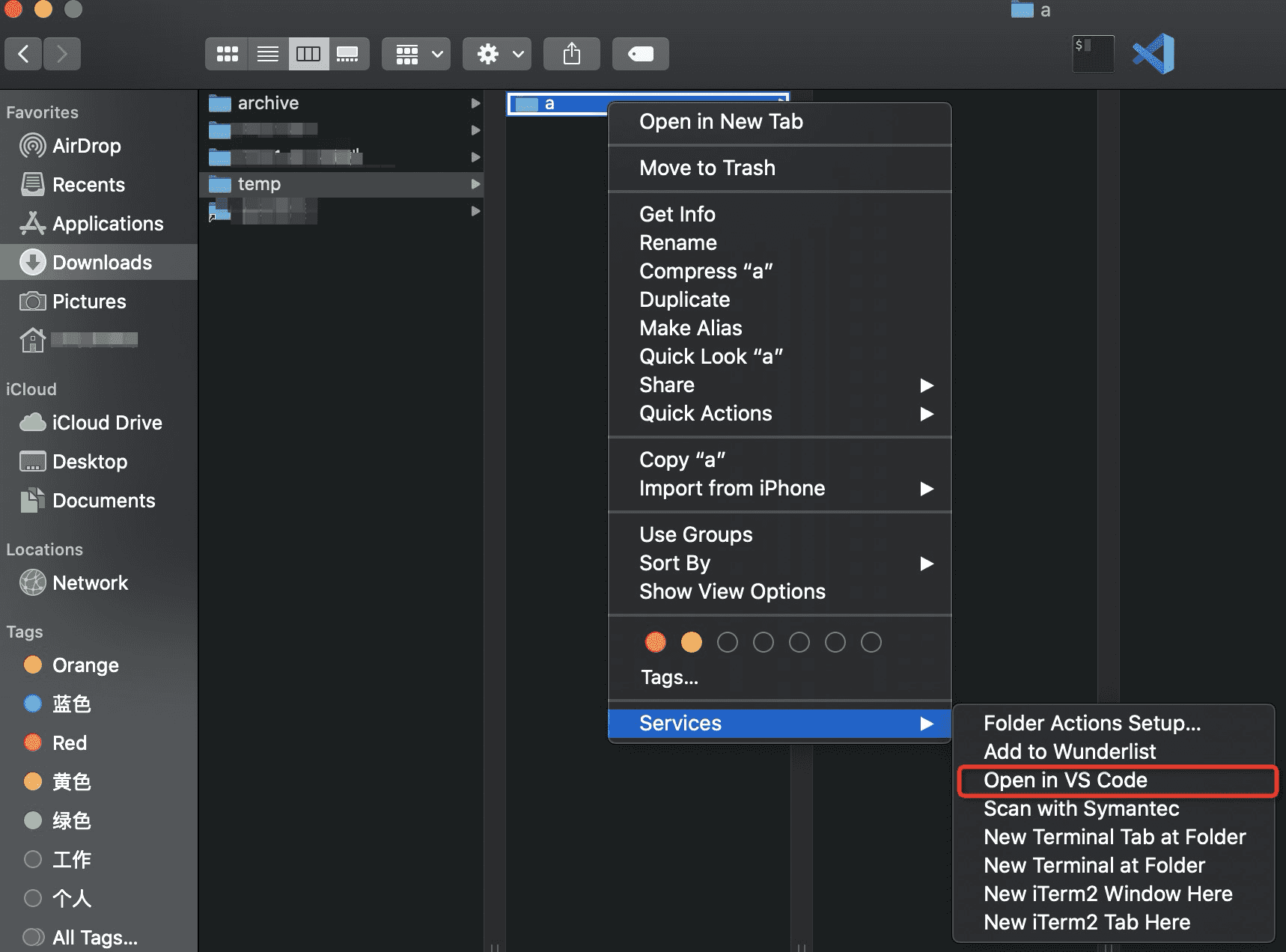Choose New iTerm2 Tab Here

click(1114, 922)
